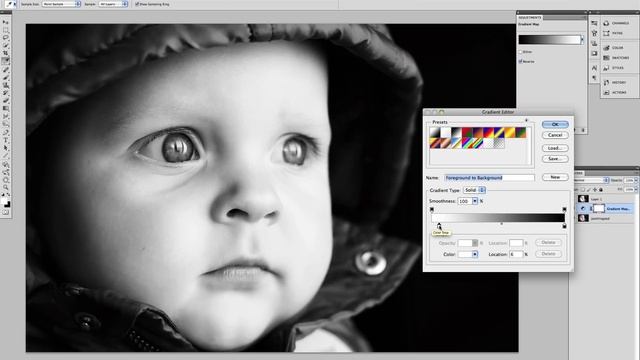Uncheck the Reverse checkbox in Adjustments

520,61
